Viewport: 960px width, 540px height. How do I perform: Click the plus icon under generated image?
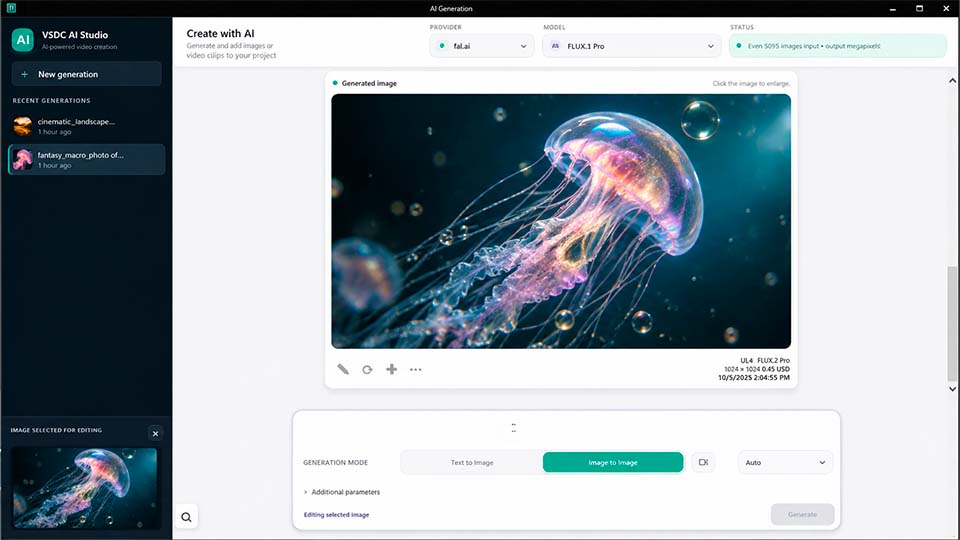click(x=391, y=369)
